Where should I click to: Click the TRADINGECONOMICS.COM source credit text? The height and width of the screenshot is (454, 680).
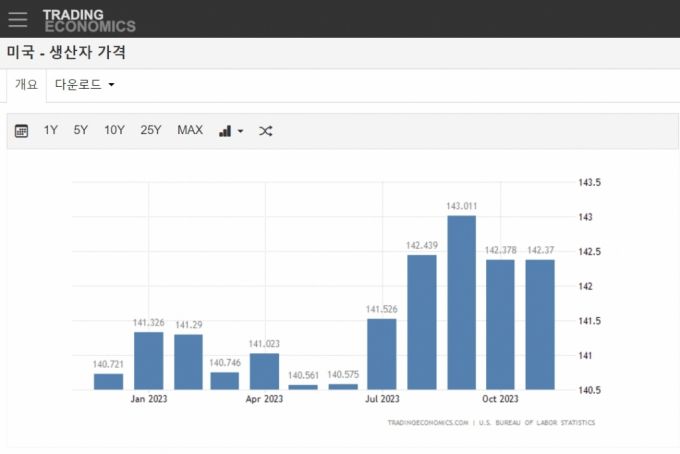(428, 423)
